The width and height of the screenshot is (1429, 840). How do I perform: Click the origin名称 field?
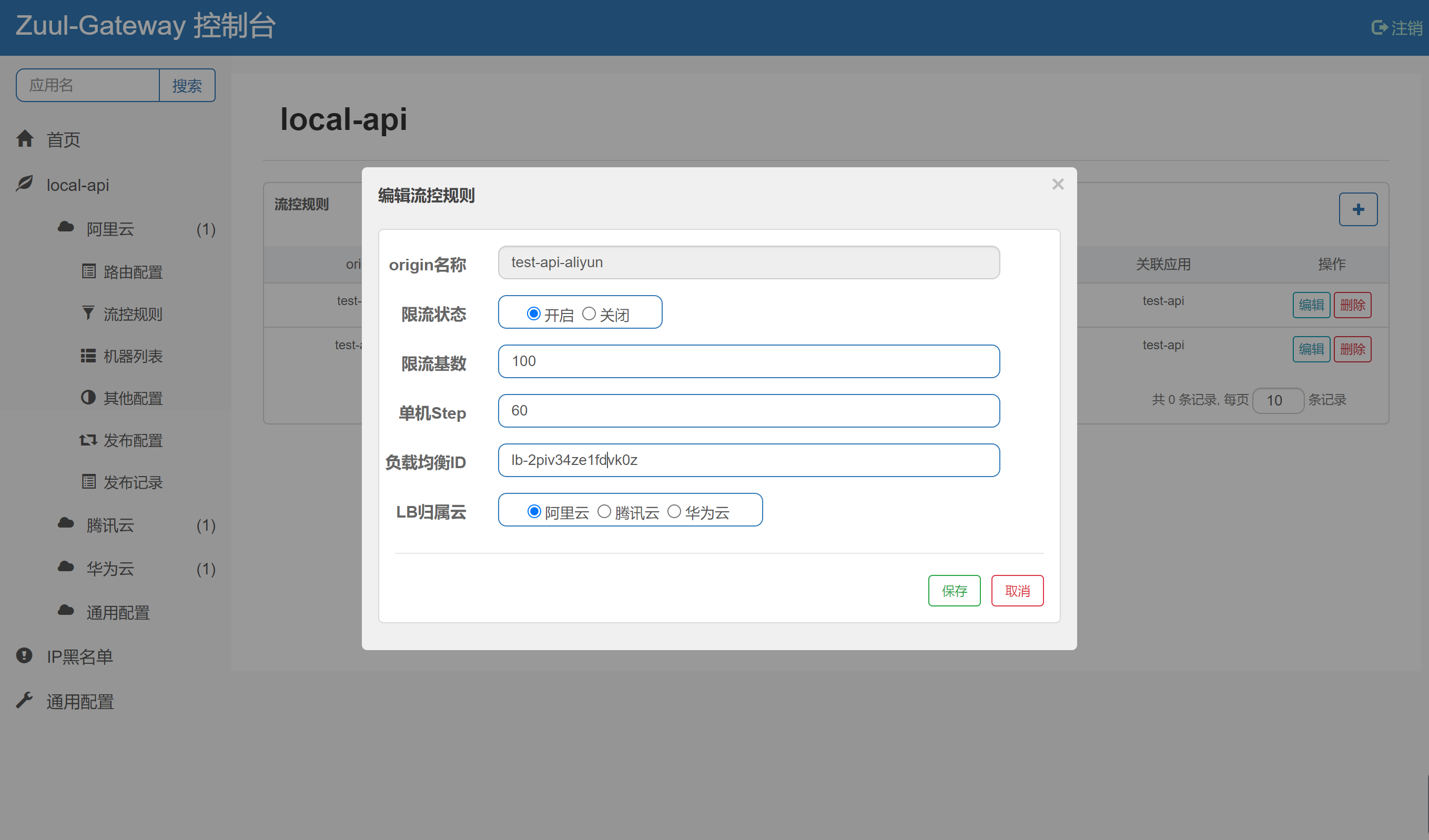tap(748, 262)
